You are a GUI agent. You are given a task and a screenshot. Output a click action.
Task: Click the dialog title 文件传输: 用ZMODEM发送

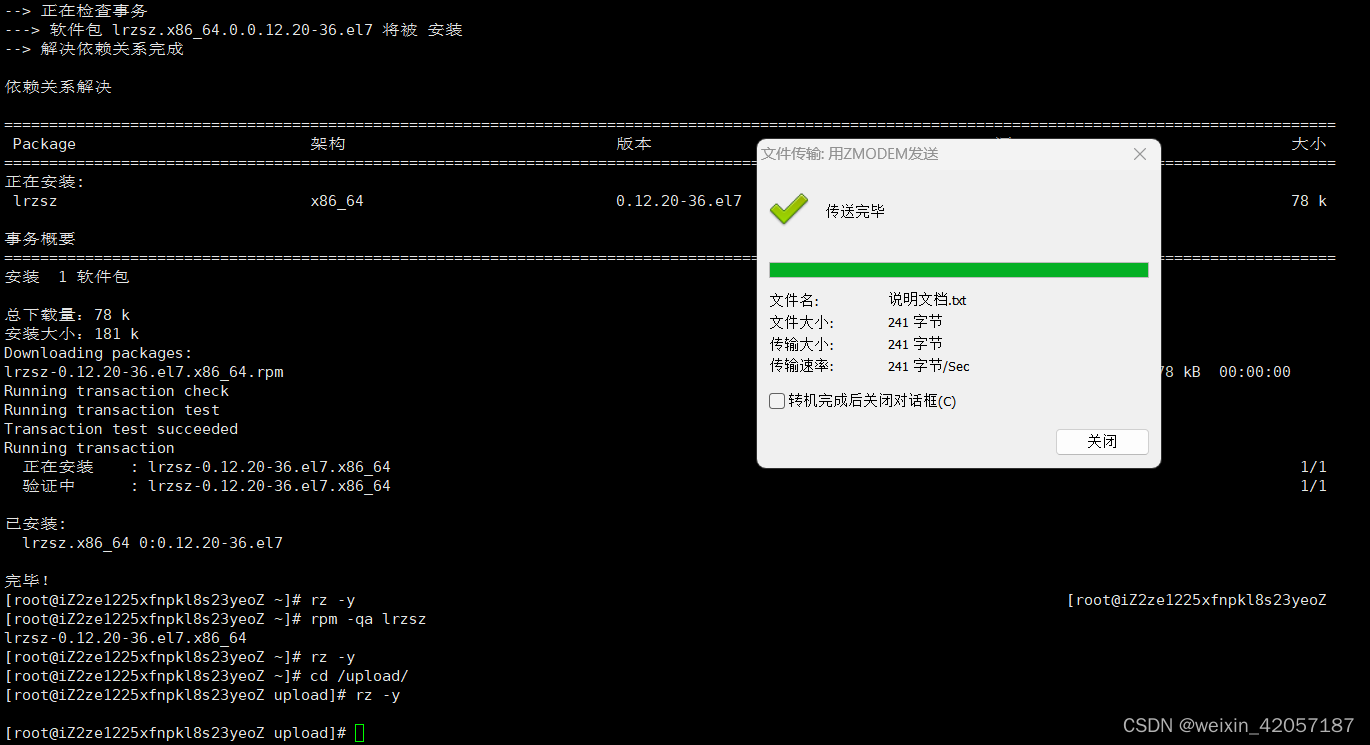click(850, 154)
